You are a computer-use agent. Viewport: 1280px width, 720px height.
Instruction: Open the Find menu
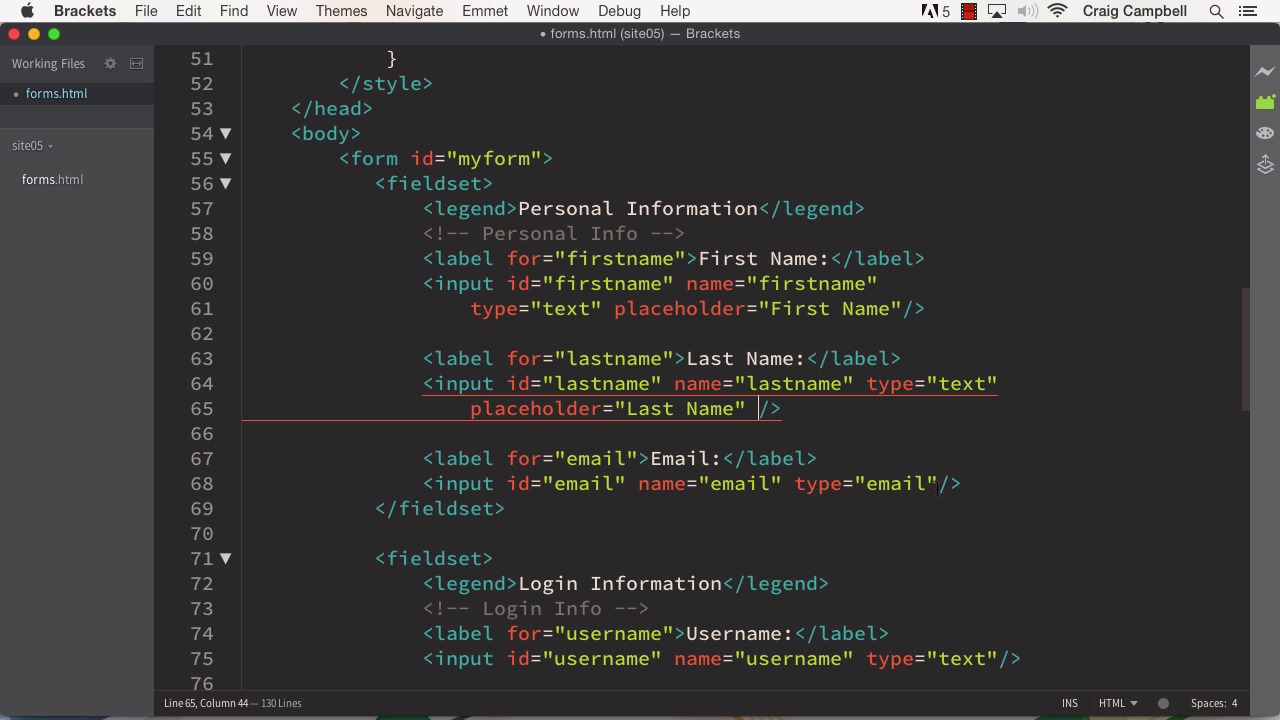pyautogui.click(x=234, y=11)
